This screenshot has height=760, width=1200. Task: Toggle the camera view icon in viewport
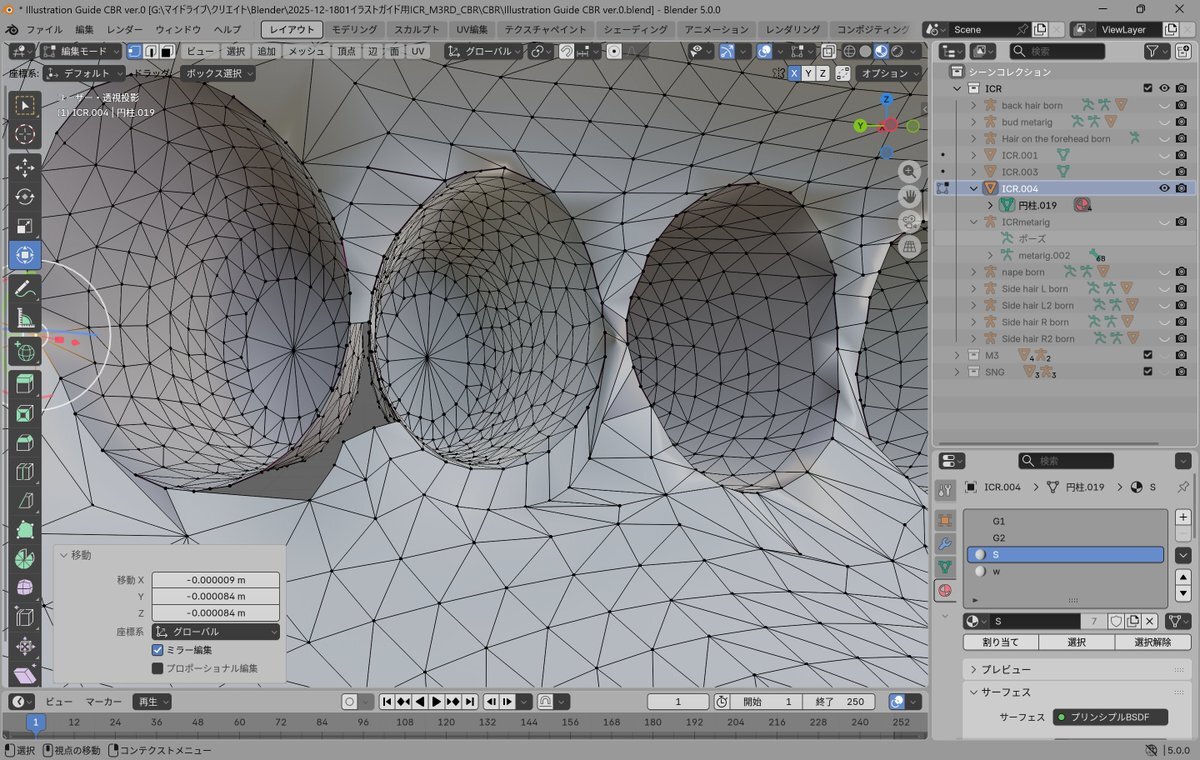point(909,221)
